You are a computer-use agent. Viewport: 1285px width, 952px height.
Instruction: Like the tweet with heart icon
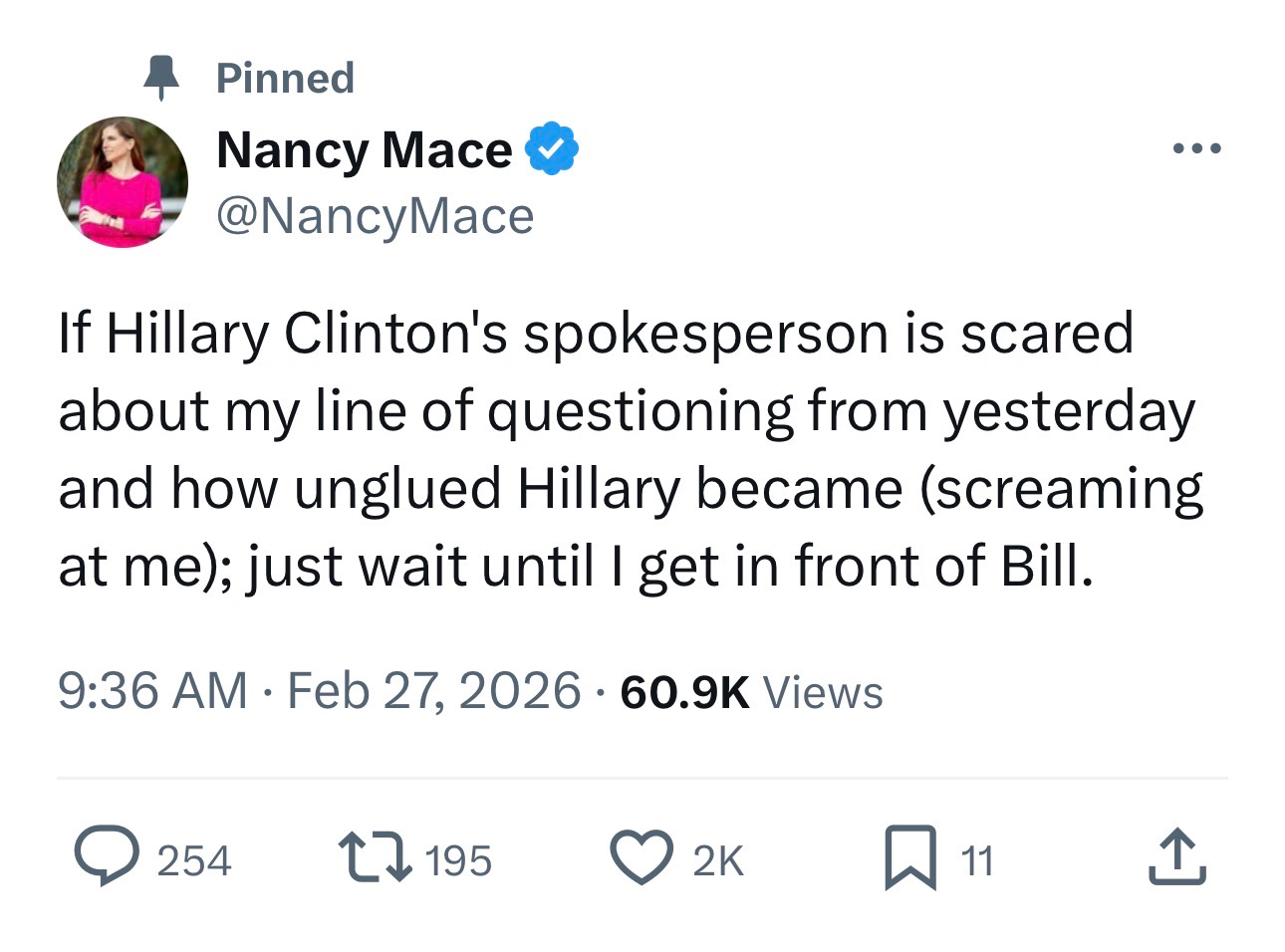point(641,858)
